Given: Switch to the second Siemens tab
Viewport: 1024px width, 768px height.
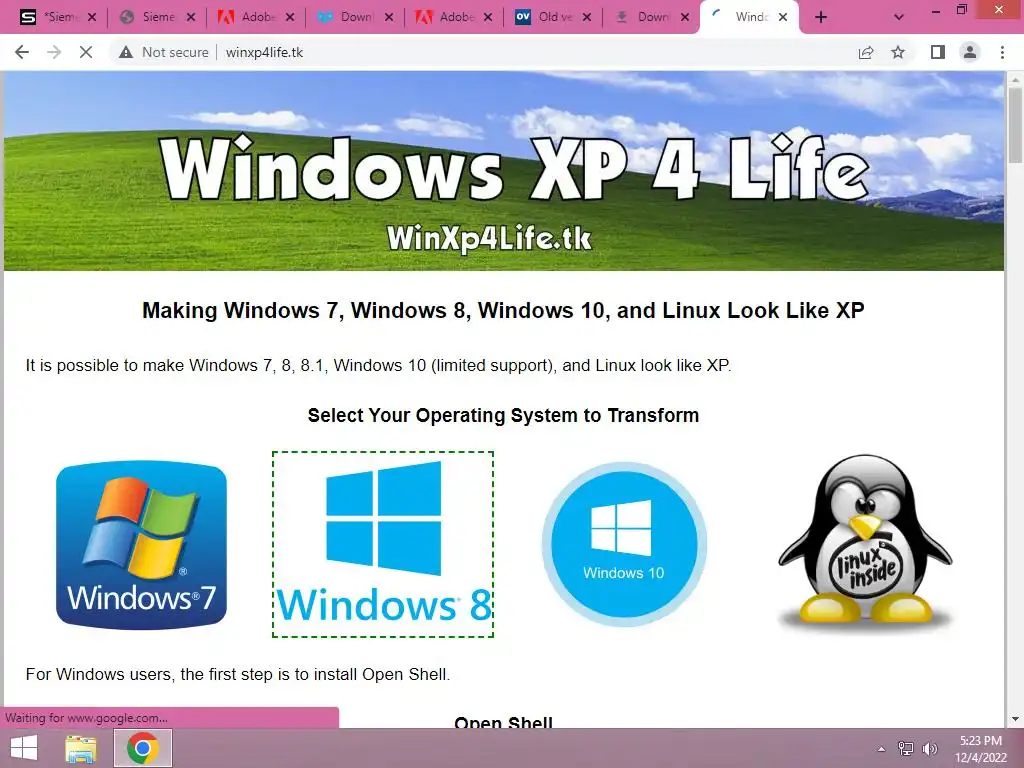Looking at the screenshot, I should (x=157, y=17).
